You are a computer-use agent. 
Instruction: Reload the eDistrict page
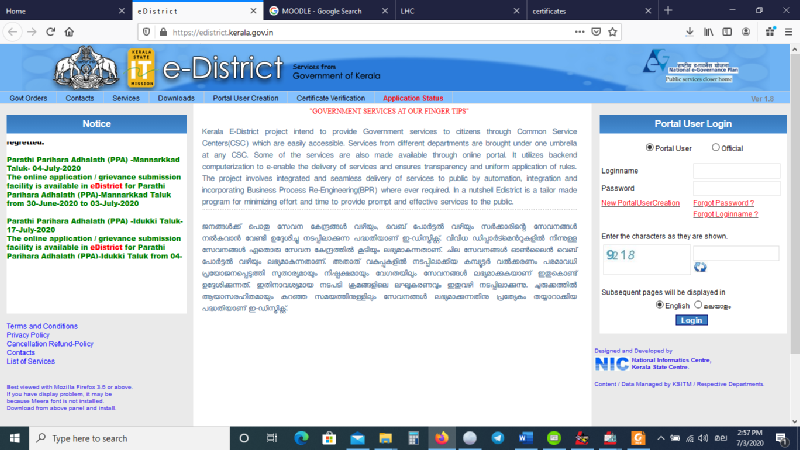pyautogui.click(x=51, y=32)
